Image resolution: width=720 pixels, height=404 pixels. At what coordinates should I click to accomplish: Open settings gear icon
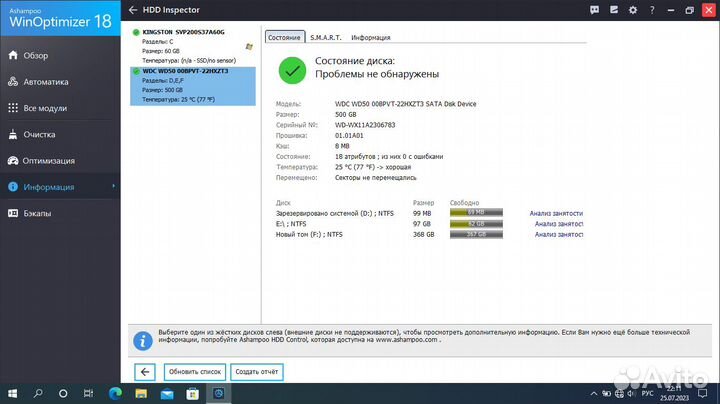tap(633, 10)
